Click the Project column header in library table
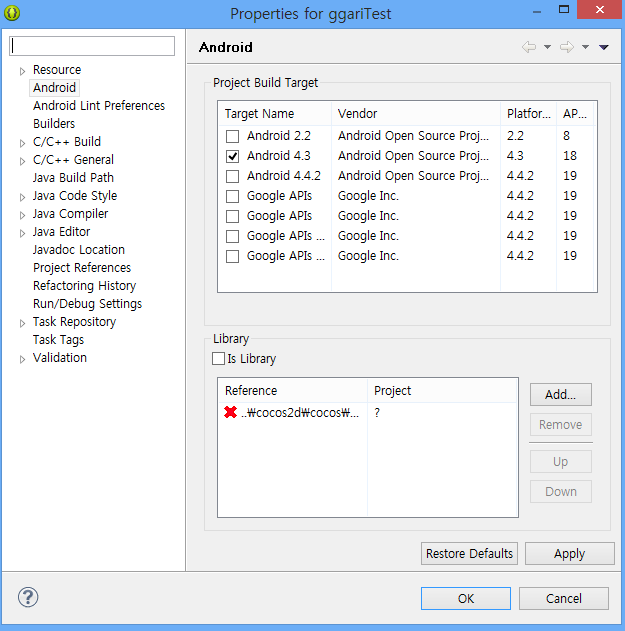 (x=442, y=391)
